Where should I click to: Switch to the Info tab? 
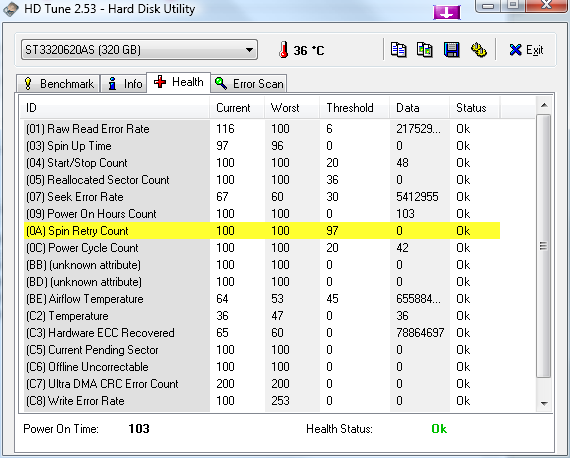click(x=124, y=84)
